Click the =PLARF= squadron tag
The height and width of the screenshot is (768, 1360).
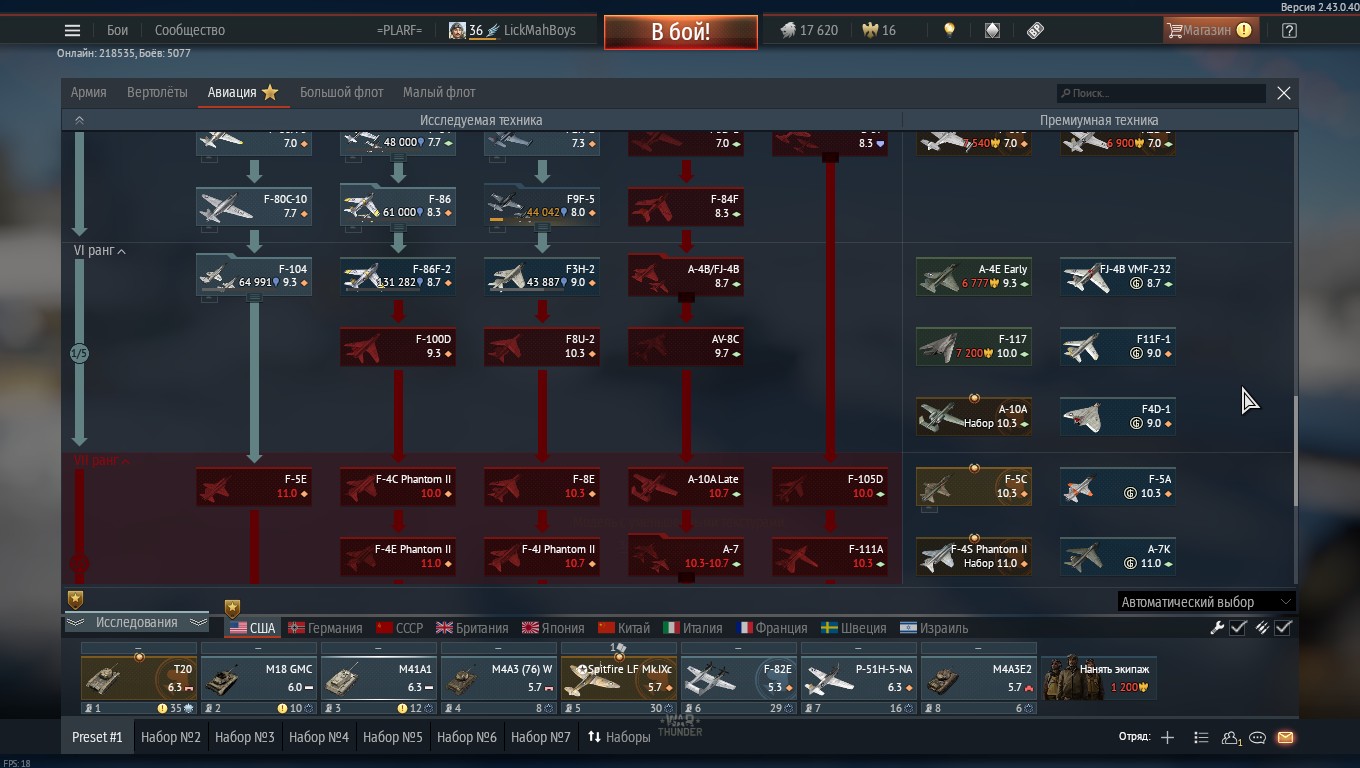coord(399,30)
